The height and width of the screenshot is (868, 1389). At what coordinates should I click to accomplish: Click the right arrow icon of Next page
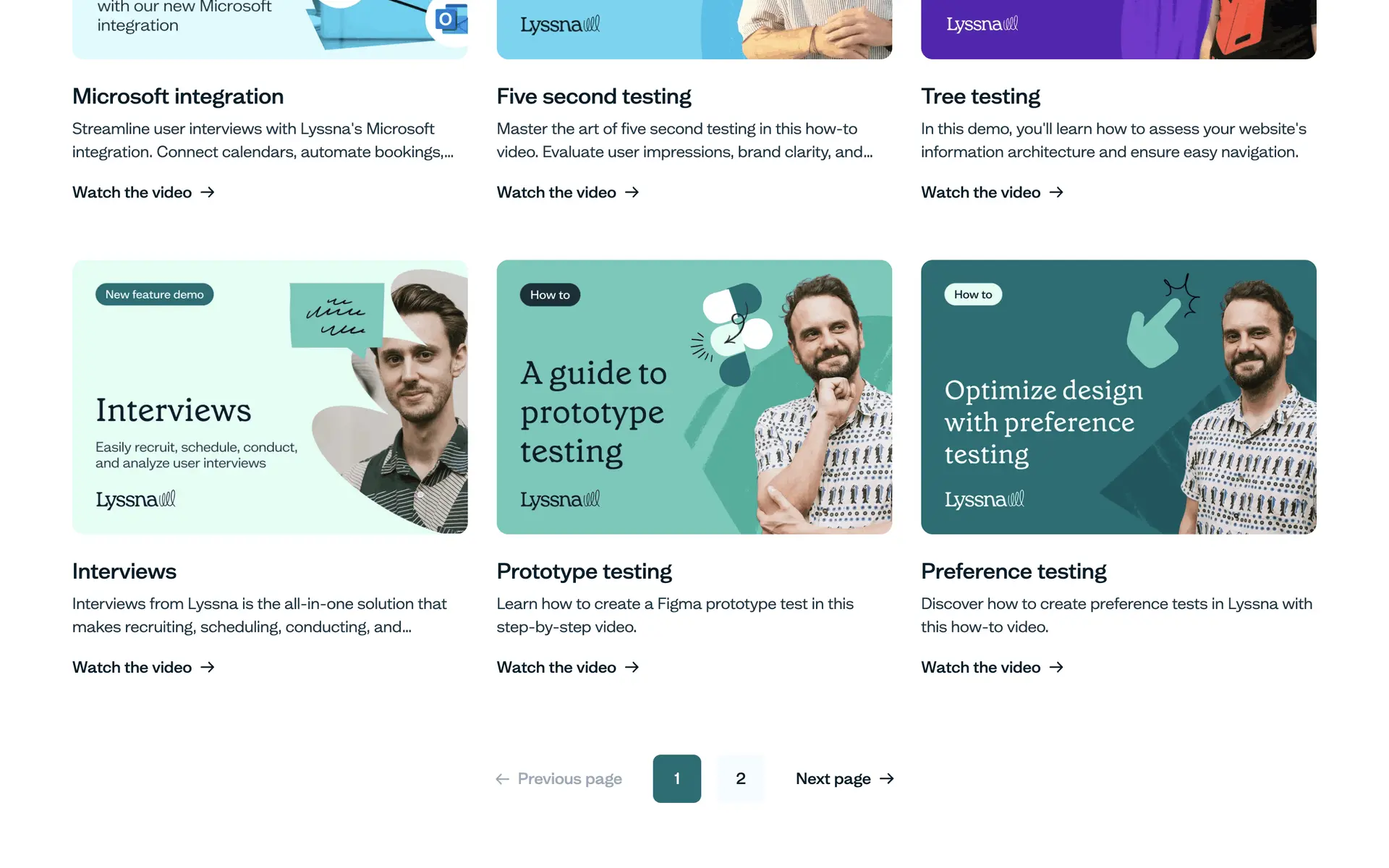pos(887,779)
